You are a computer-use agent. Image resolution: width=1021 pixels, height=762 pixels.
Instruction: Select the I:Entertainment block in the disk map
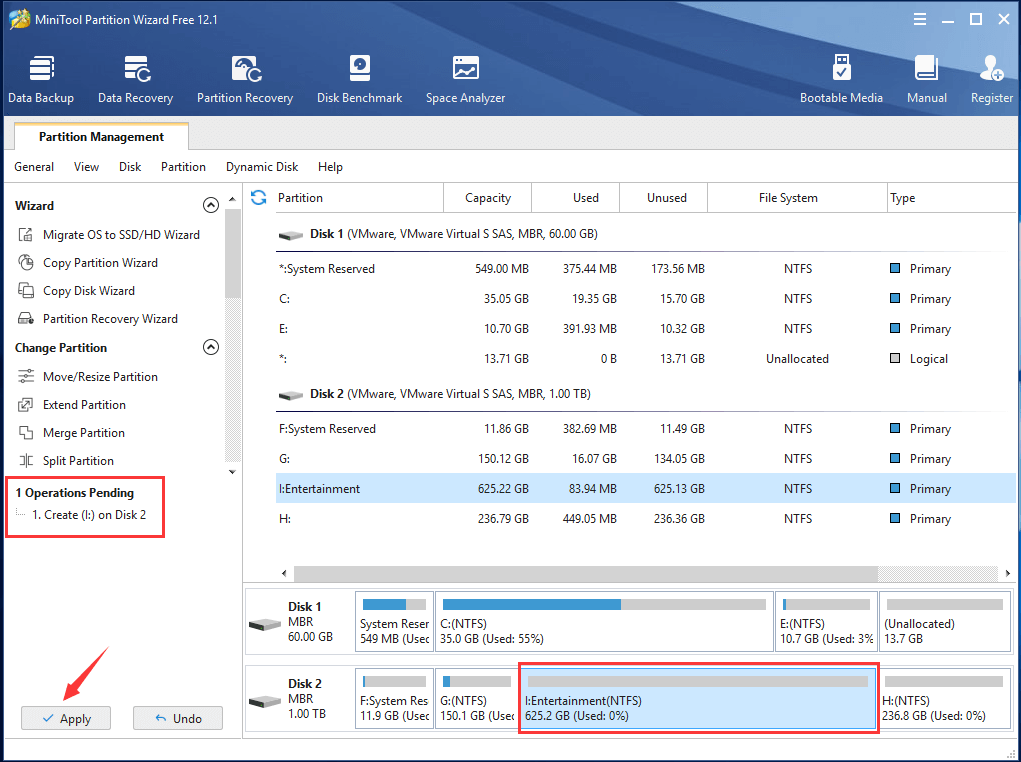[699, 698]
